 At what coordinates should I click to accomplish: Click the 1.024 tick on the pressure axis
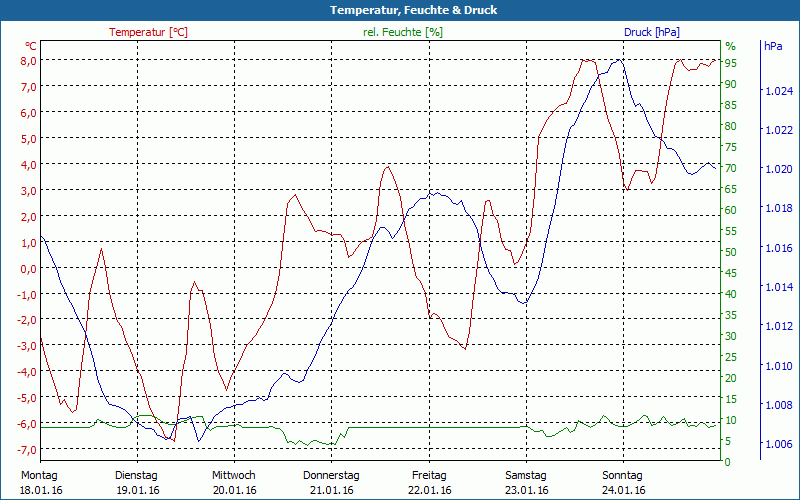click(777, 91)
